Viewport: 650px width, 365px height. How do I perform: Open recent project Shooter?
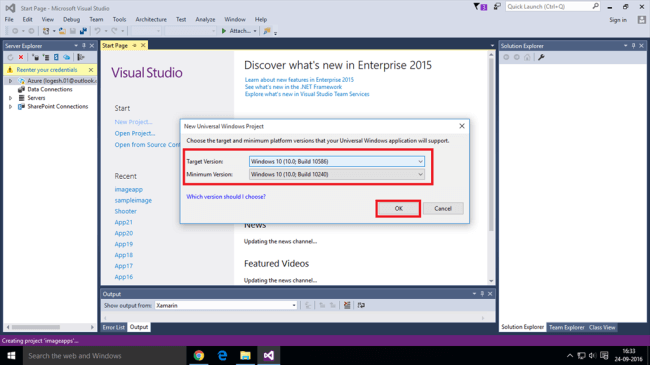tap(125, 211)
